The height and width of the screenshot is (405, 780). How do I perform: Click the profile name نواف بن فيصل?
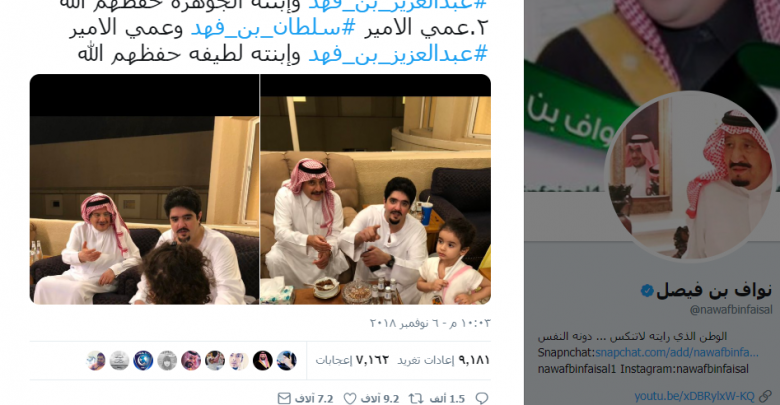coord(714,291)
